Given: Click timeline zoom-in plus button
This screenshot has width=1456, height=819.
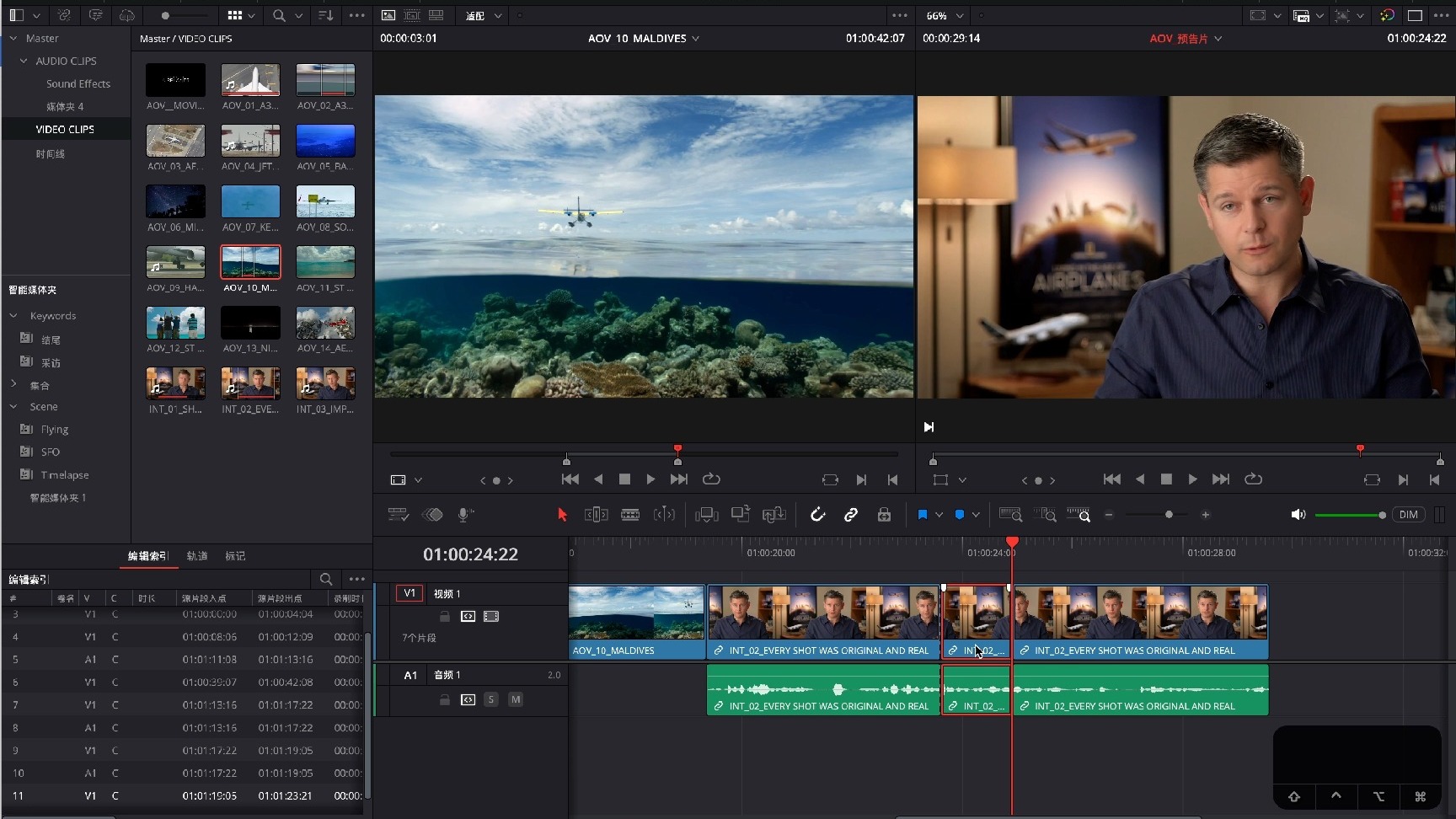Looking at the screenshot, I should [x=1206, y=515].
